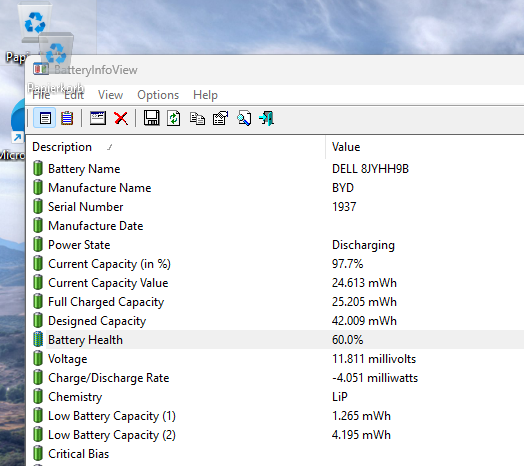Select the Battery Health row
Screen dimensions: 524x466
275,340
